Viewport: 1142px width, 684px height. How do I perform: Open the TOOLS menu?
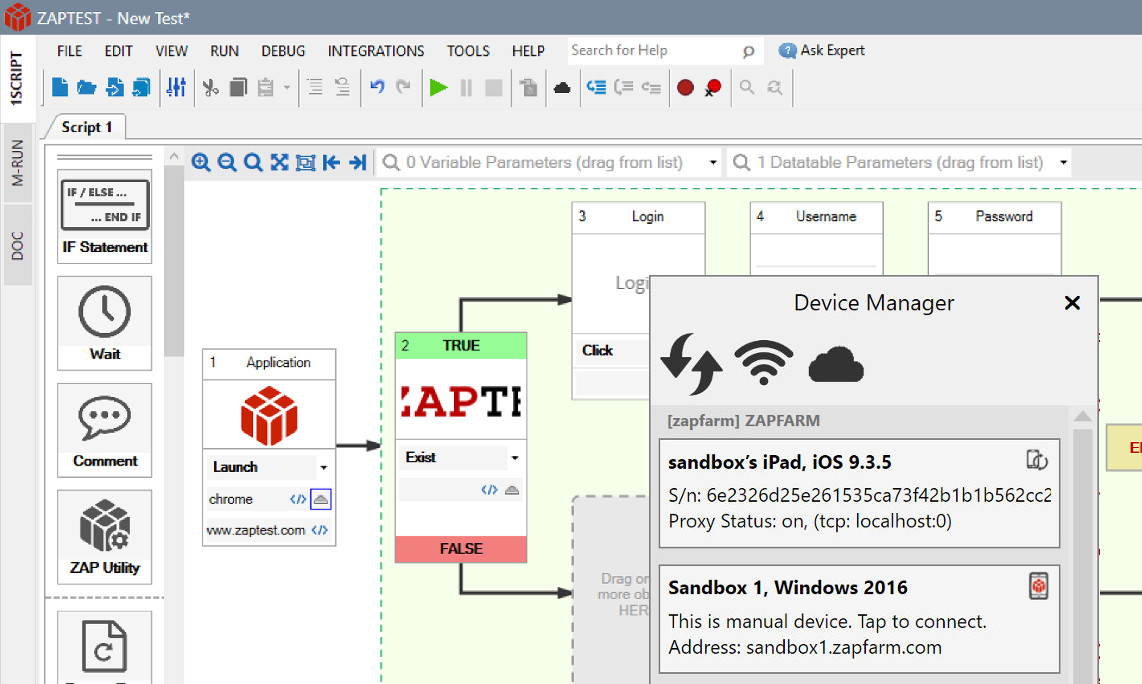click(x=468, y=51)
